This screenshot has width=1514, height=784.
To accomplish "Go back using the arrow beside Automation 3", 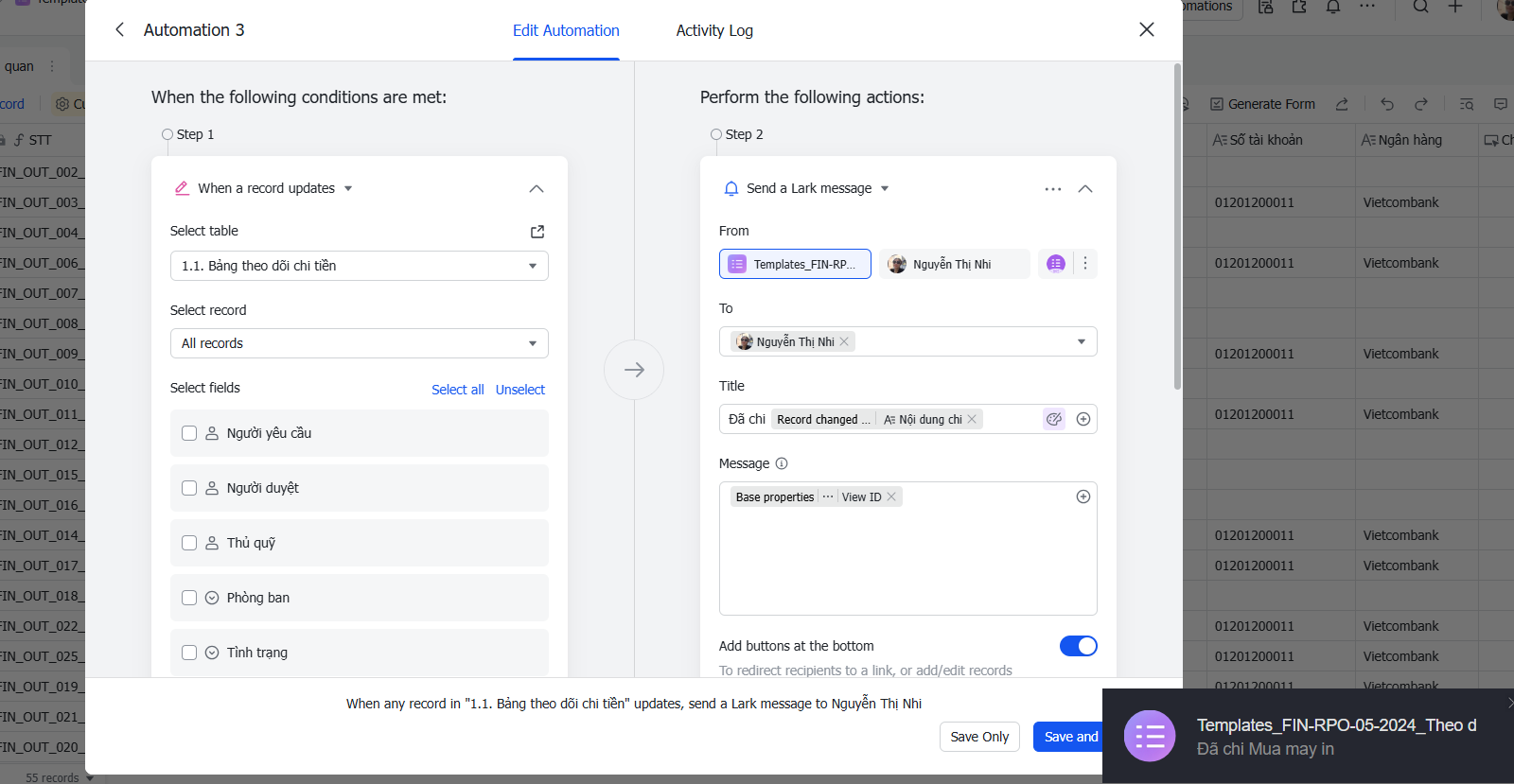I will click(x=119, y=29).
